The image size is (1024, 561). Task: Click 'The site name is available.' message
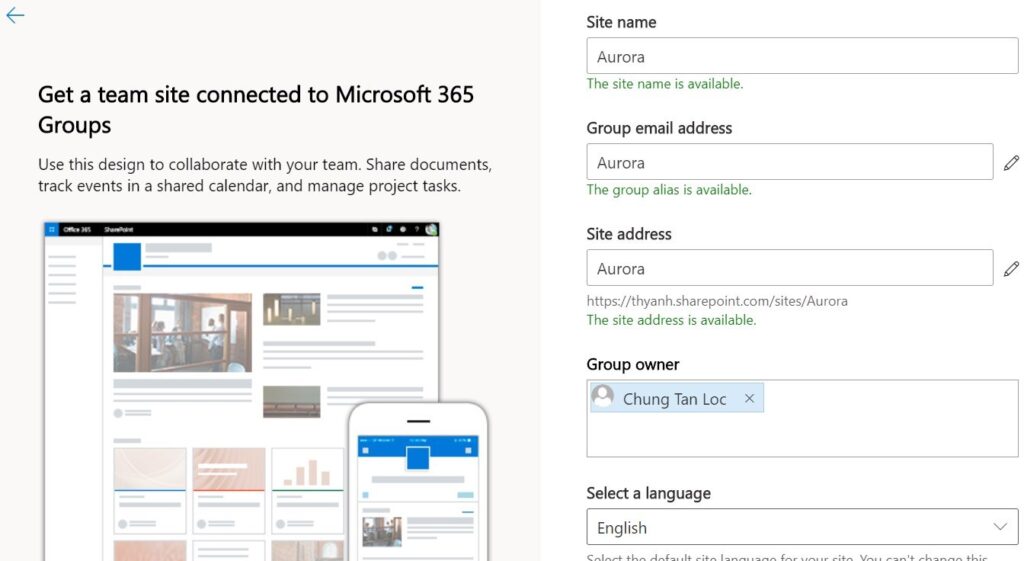pyautogui.click(x=665, y=84)
